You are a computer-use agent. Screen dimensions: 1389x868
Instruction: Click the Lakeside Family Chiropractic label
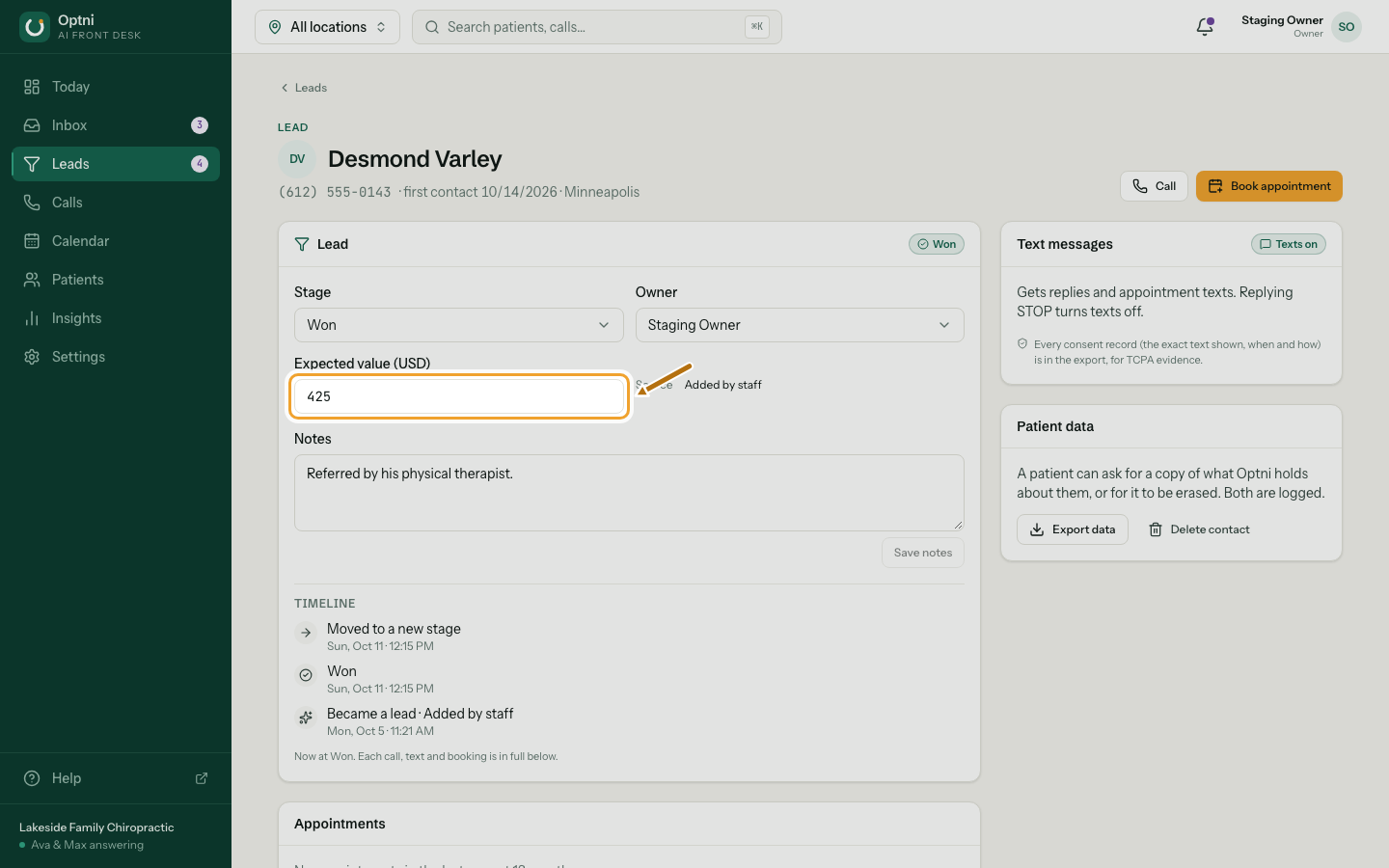pyautogui.click(x=96, y=827)
